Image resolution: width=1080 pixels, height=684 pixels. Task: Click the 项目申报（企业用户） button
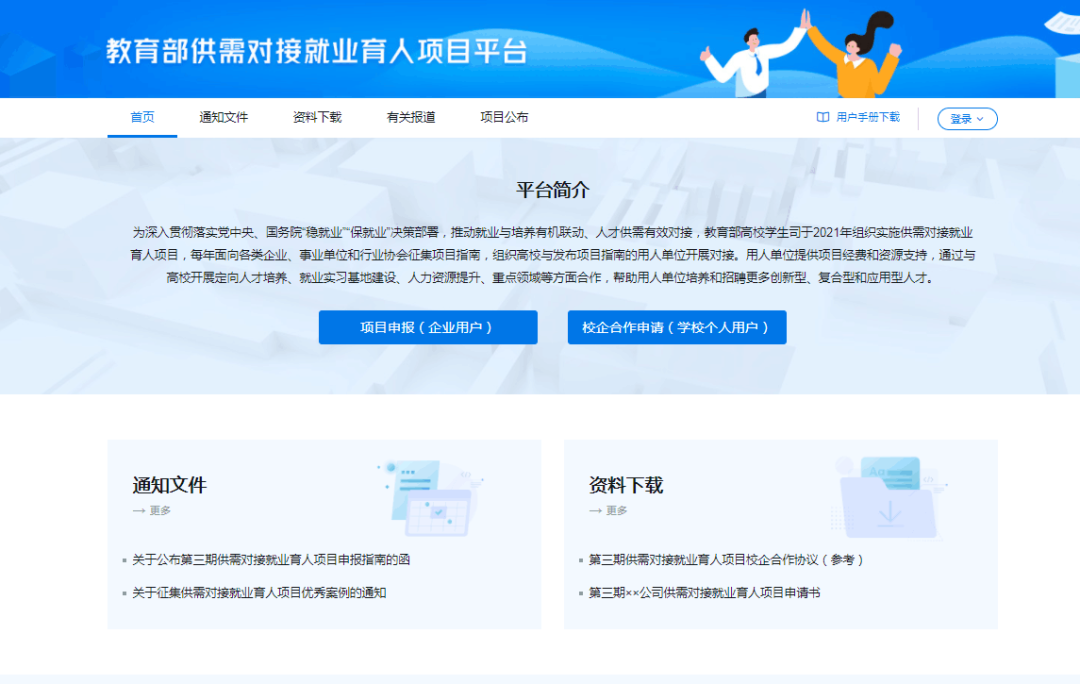(x=428, y=327)
